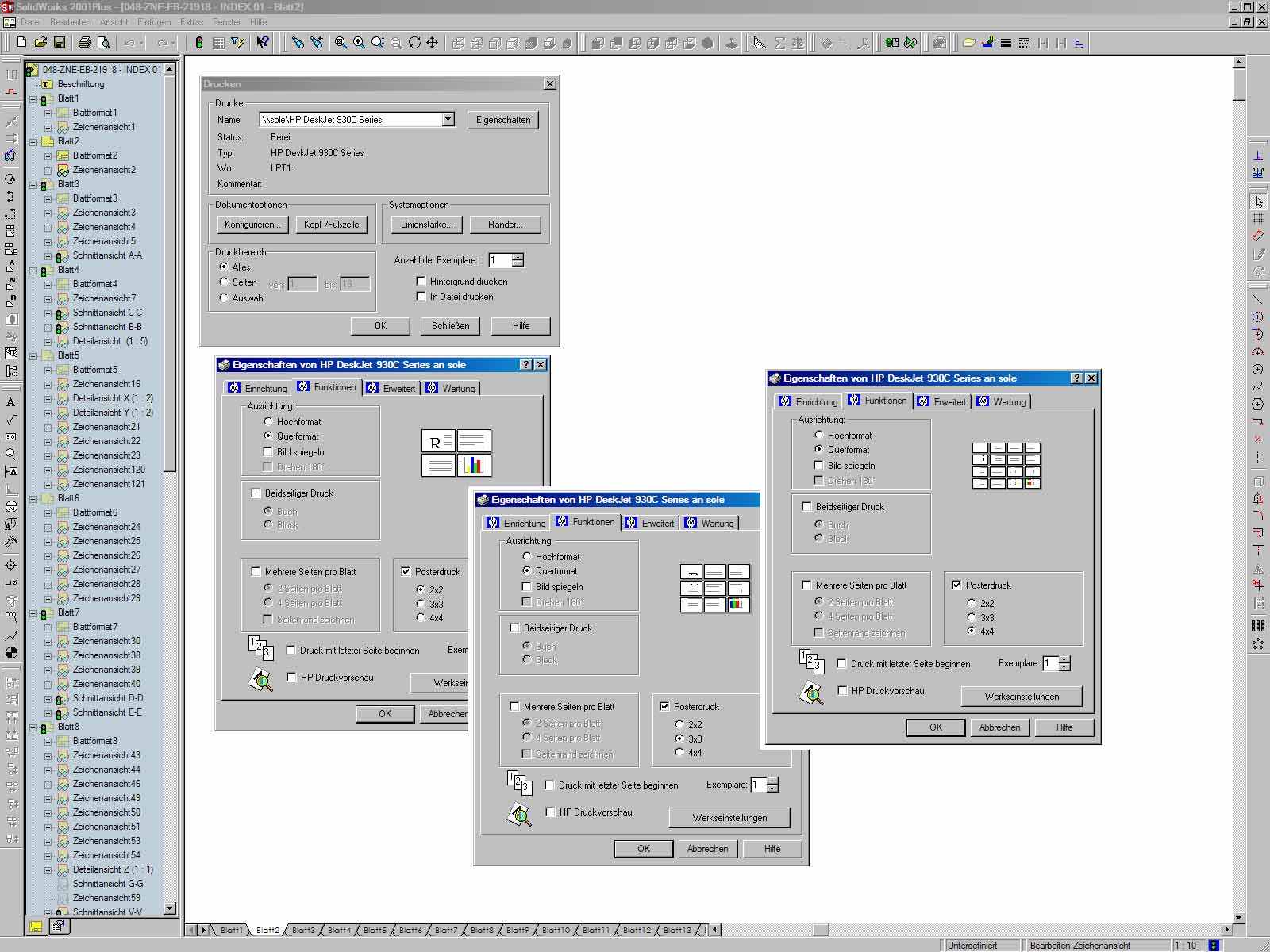Screen dimensions: 1270x952
Task: Click Werkseinstellungen in rightmost dialog
Action: click(x=1022, y=697)
